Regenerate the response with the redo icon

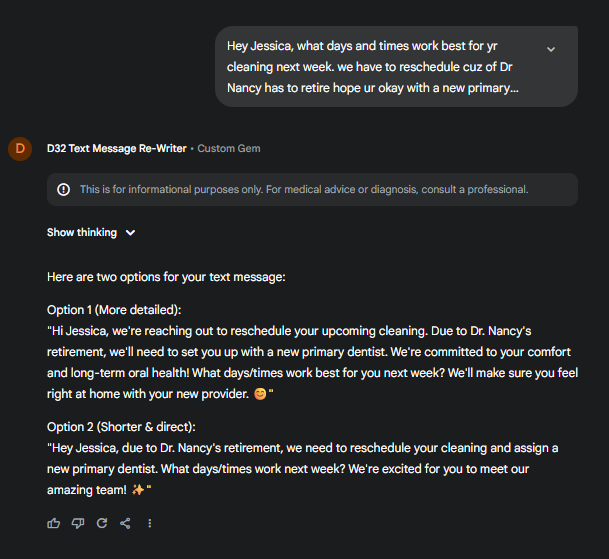coord(102,523)
